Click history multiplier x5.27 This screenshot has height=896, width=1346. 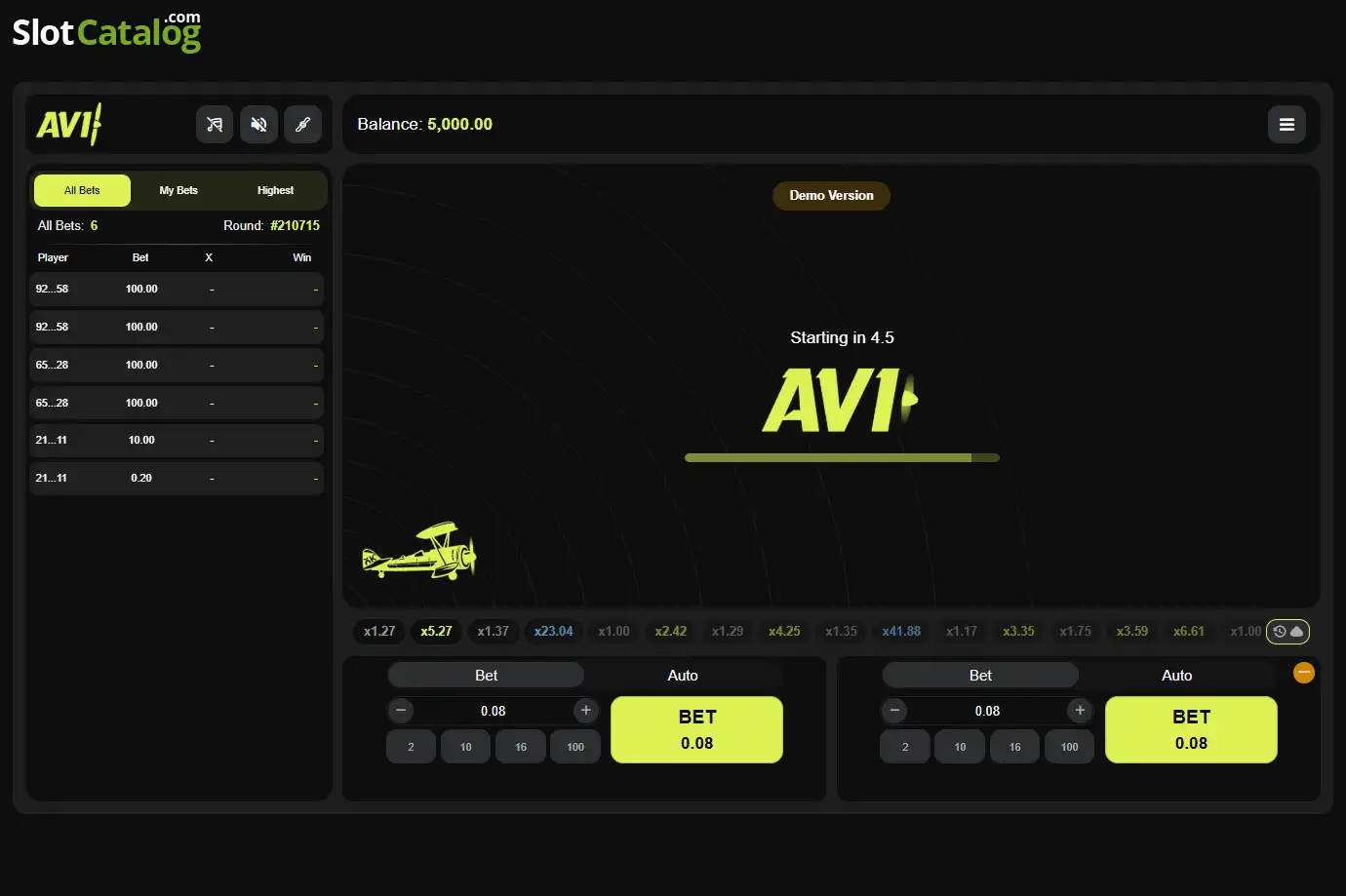pyautogui.click(x=436, y=631)
